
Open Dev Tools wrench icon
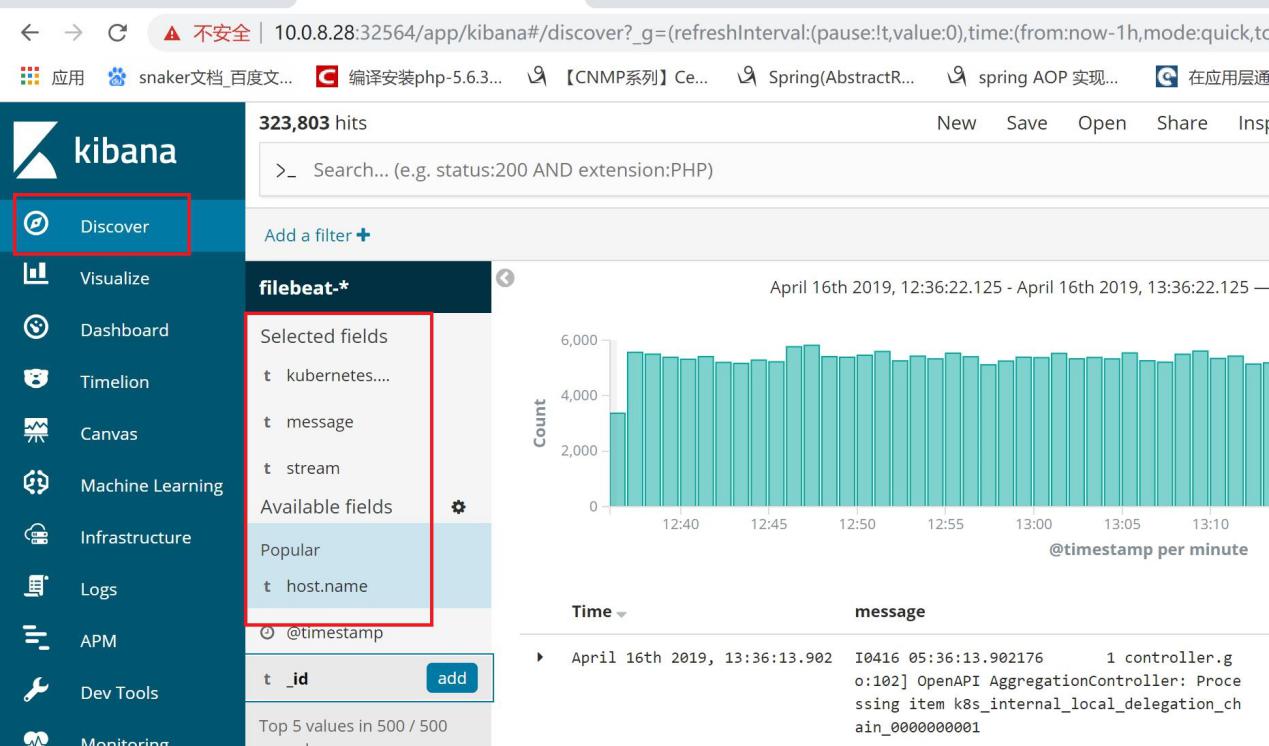pos(37,692)
